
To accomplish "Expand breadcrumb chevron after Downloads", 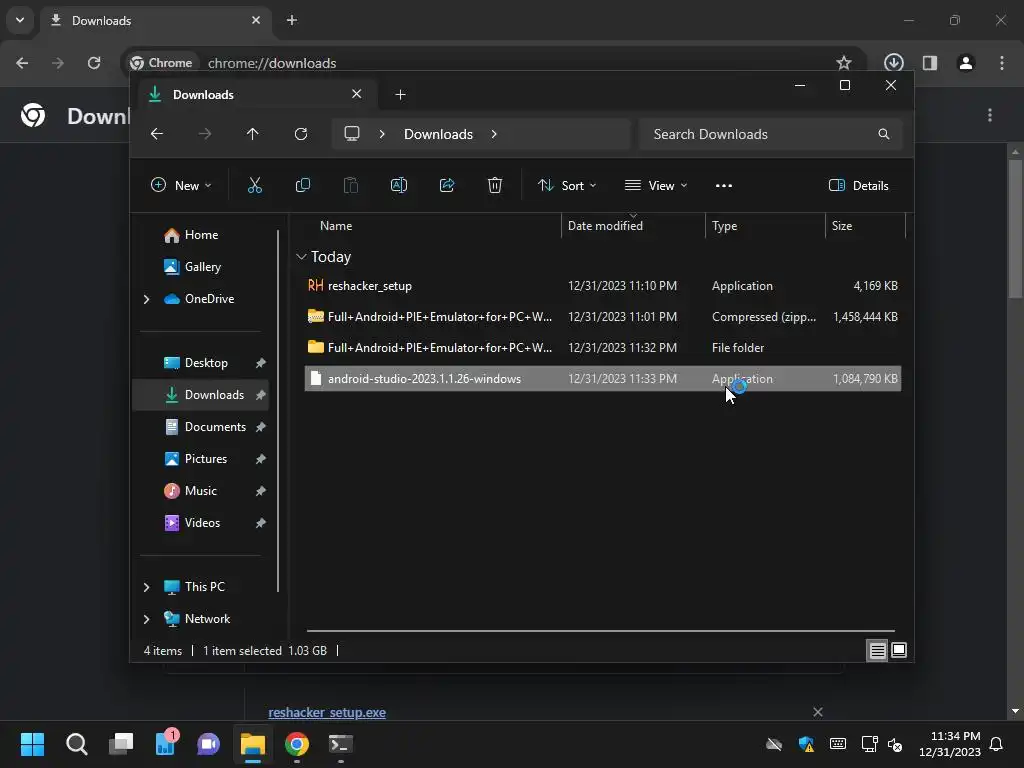I will point(494,134).
